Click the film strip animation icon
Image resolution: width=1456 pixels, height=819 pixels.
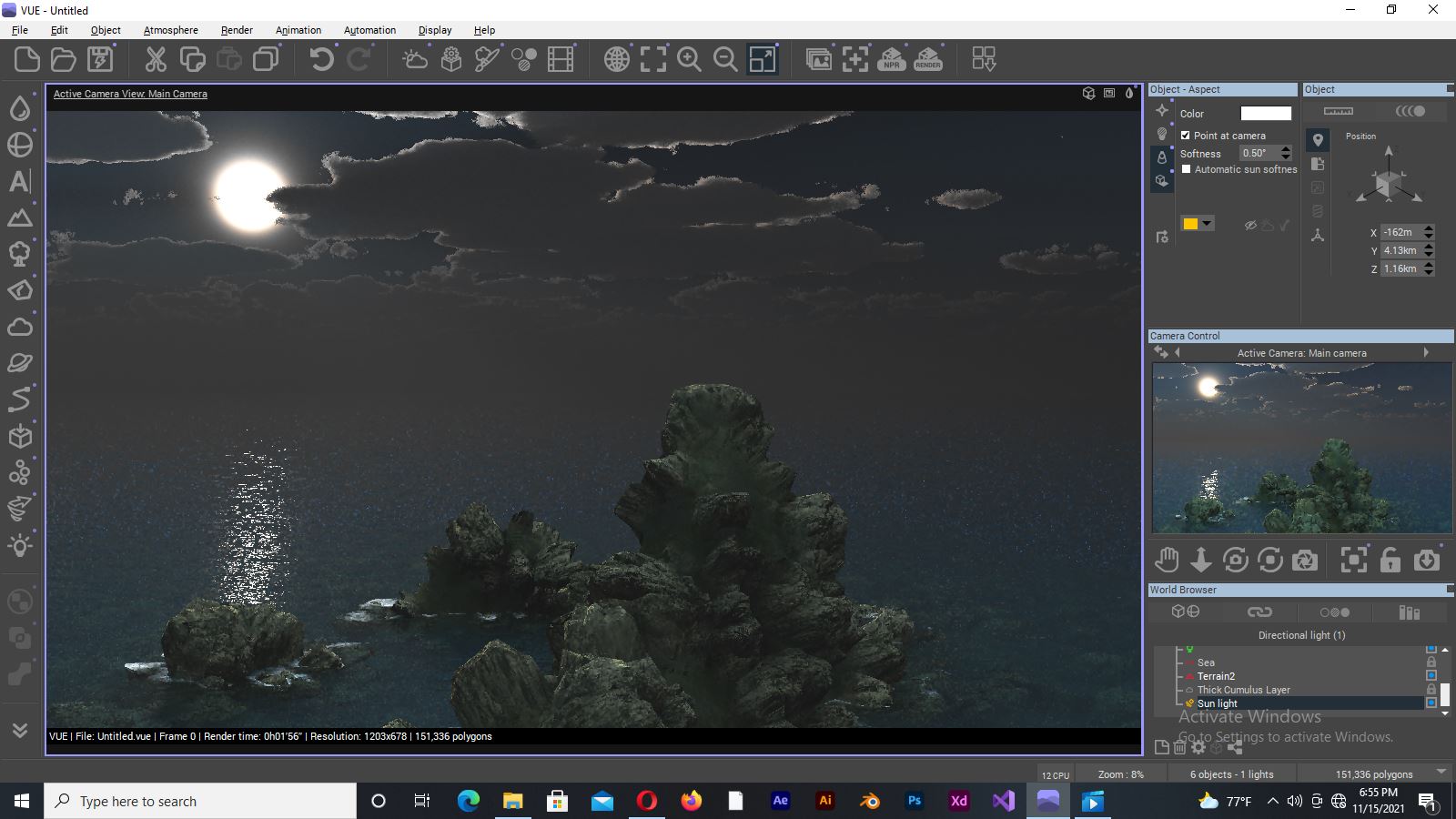coord(561,60)
